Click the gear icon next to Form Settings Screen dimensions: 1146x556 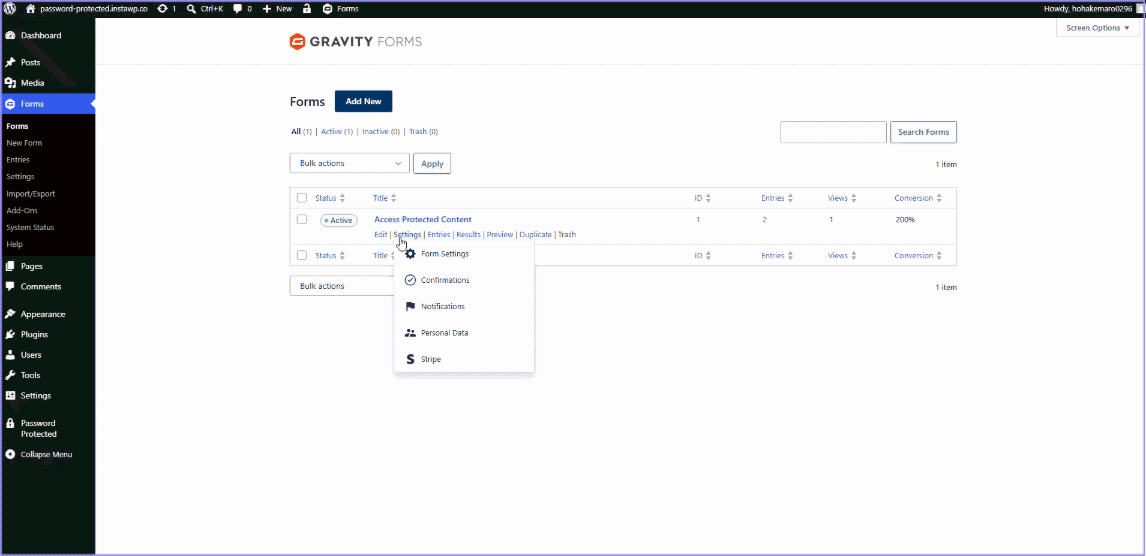410,254
